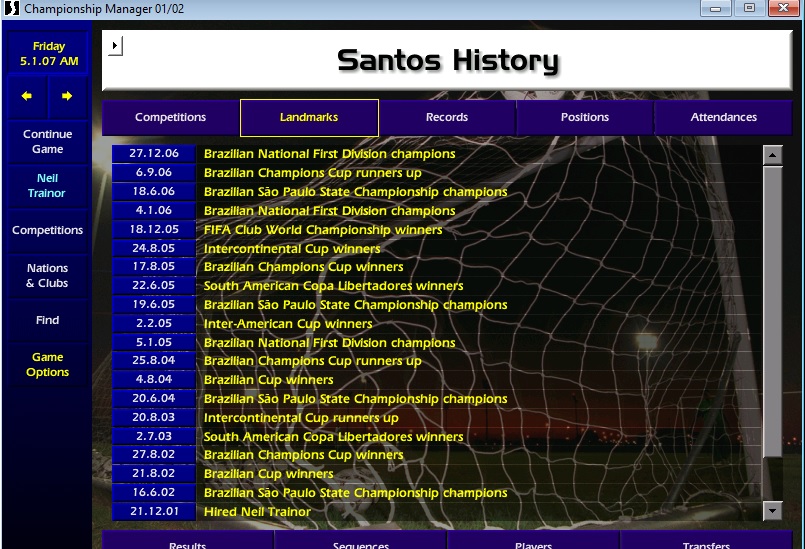Click the 20.8.03 date cell
Image resolution: width=805 pixels, height=549 pixels.
[154, 418]
